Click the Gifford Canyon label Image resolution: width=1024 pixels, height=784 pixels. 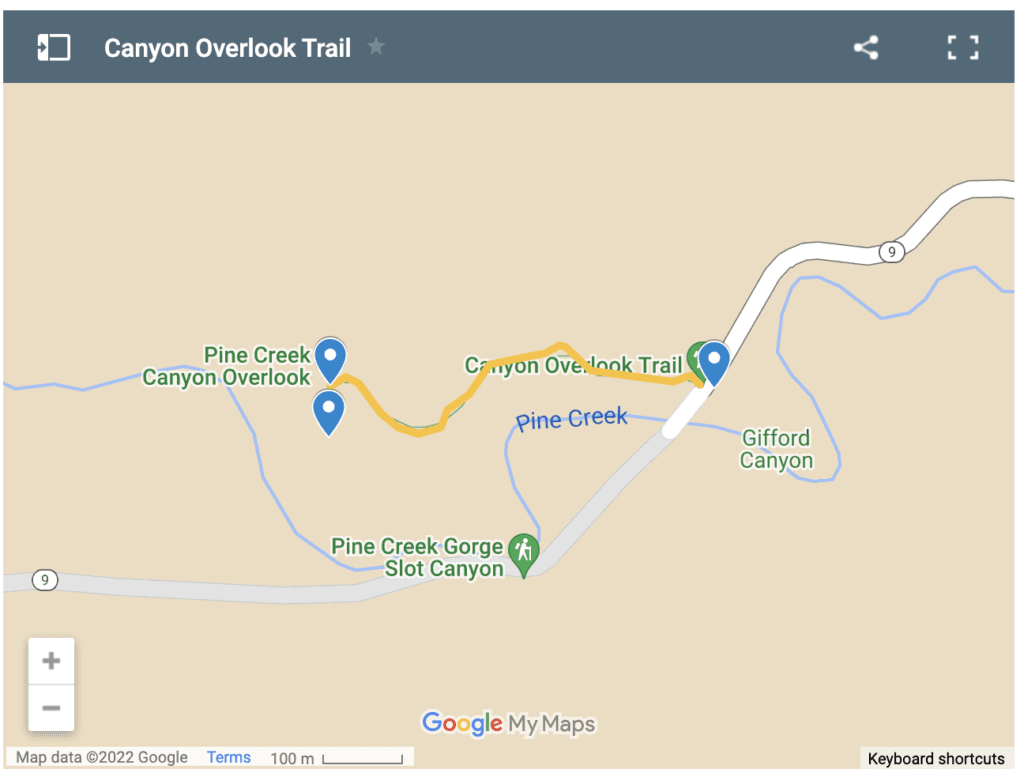click(x=776, y=449)
